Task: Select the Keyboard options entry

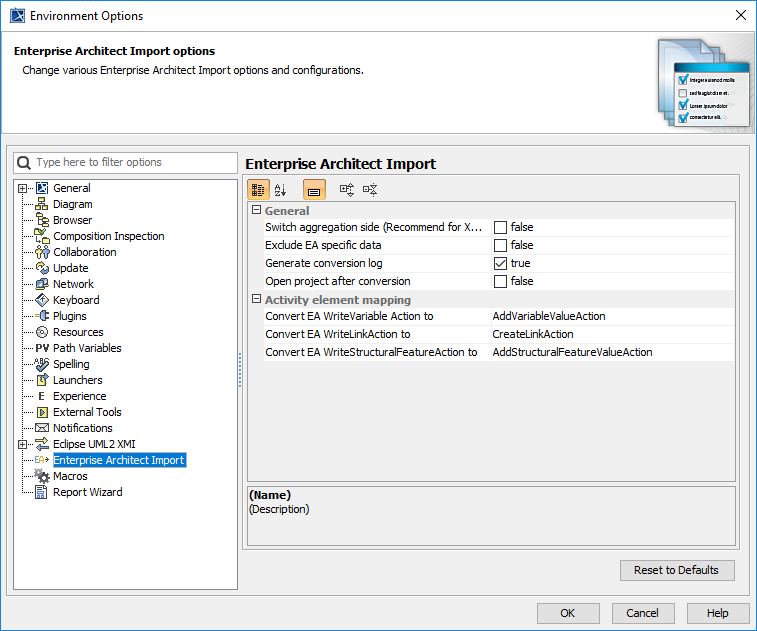Action: [76, 299]
